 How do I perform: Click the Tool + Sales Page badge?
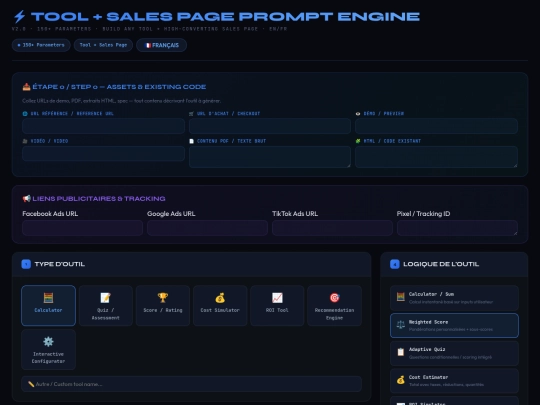pos(103,45)
